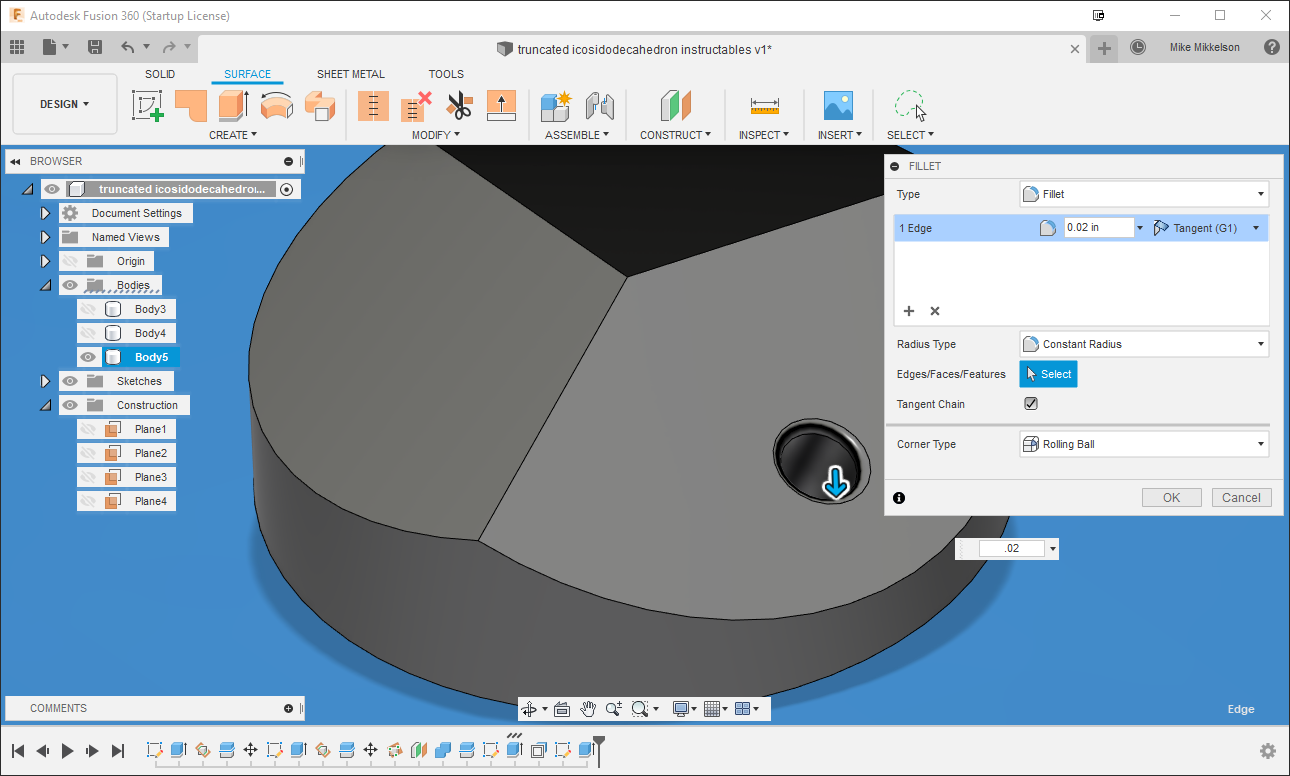Viewport: 1290px width, 776px height.
Task: Open the Extend surface tool
Action: (x=501, y=105)
